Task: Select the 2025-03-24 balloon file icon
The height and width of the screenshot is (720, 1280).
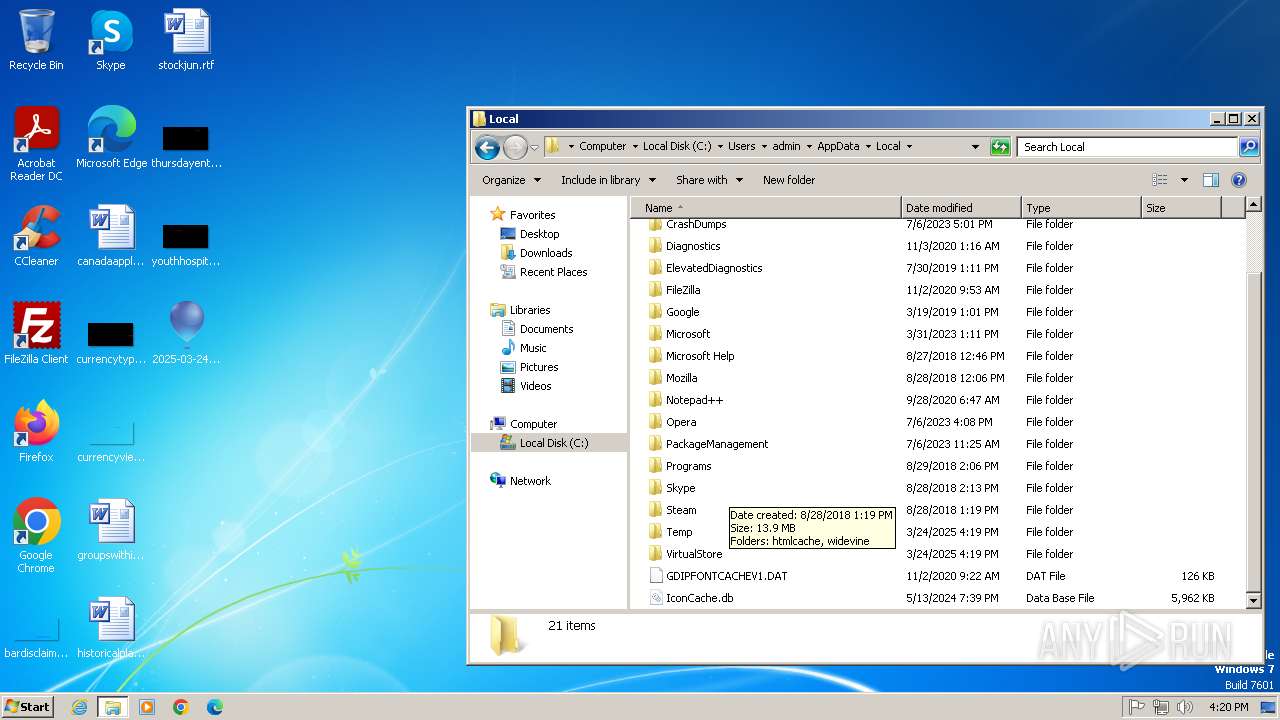Action: 186,334
